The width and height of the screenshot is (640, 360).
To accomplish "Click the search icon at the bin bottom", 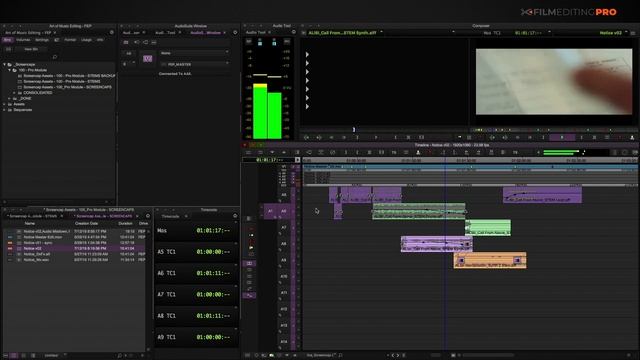I will pyautogui.click(x=119, y=356).
